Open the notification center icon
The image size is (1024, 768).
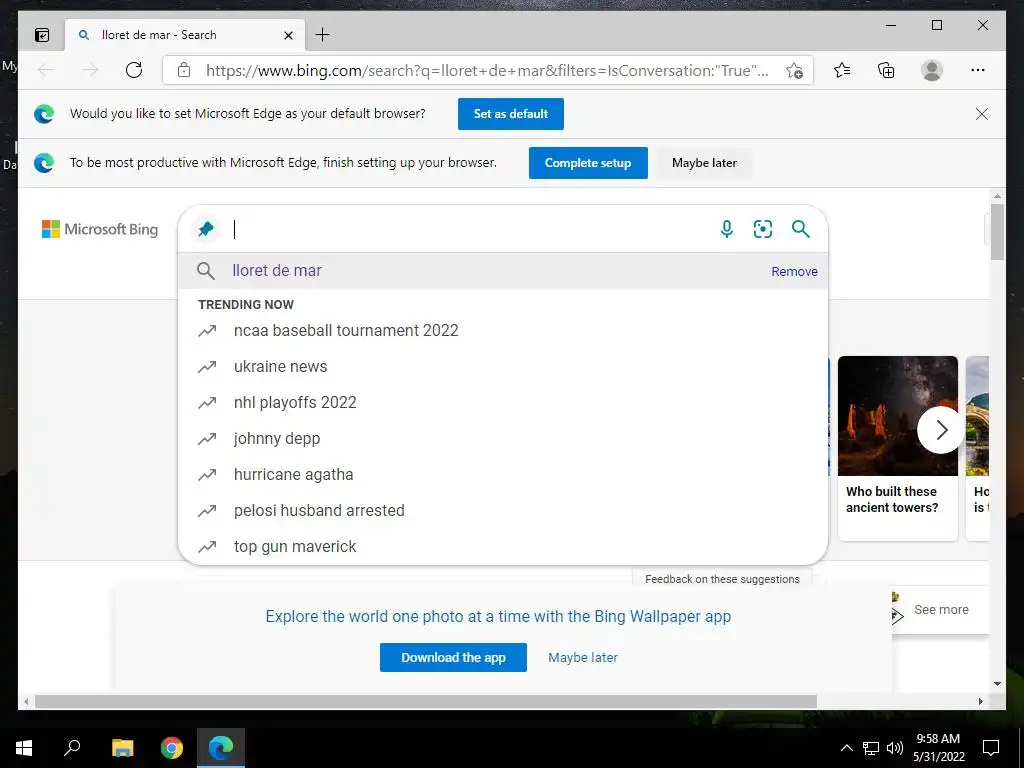[991, 748]
